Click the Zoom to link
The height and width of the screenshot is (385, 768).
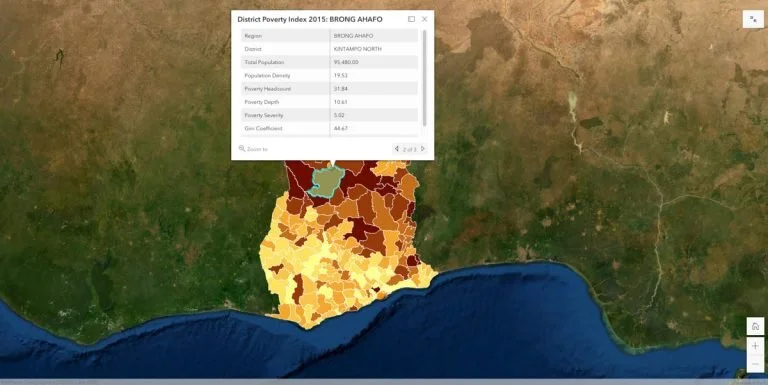click(x=253, y=149)
